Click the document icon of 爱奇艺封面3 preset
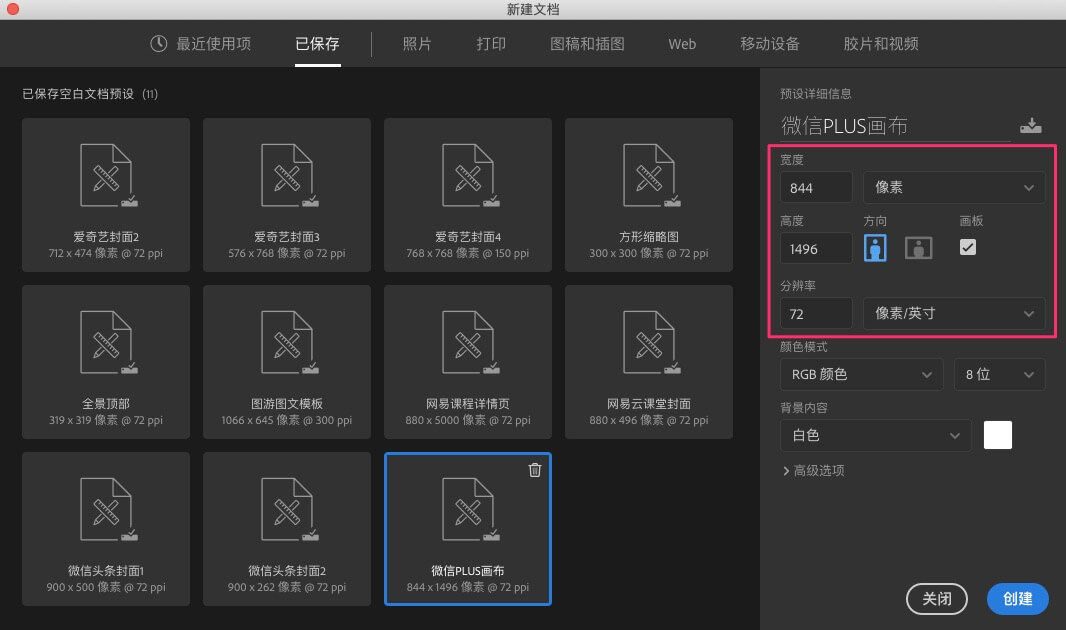This screenshot has height=630, width=1066. 289,175
